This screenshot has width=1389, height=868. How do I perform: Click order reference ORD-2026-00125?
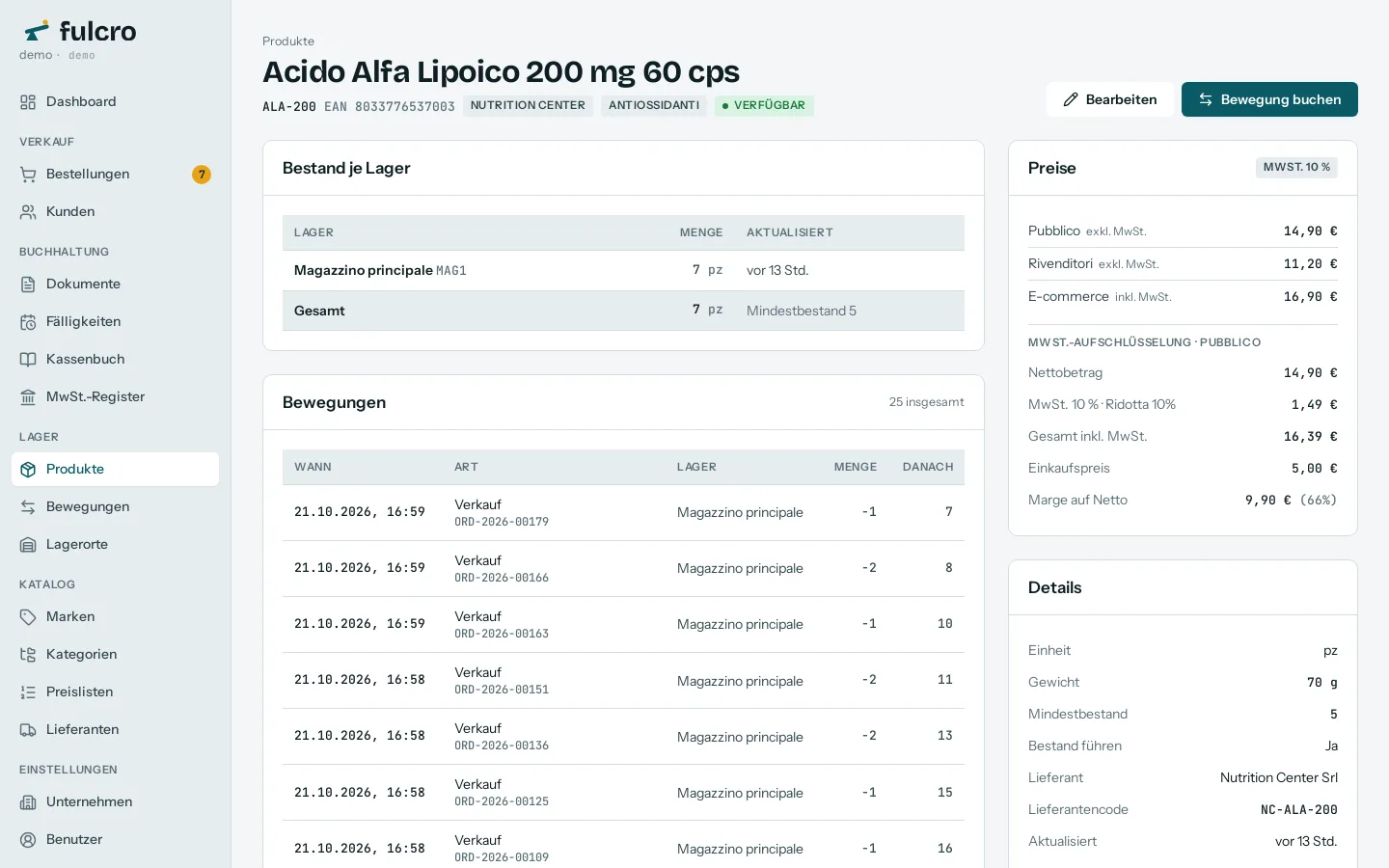[502, 802]
